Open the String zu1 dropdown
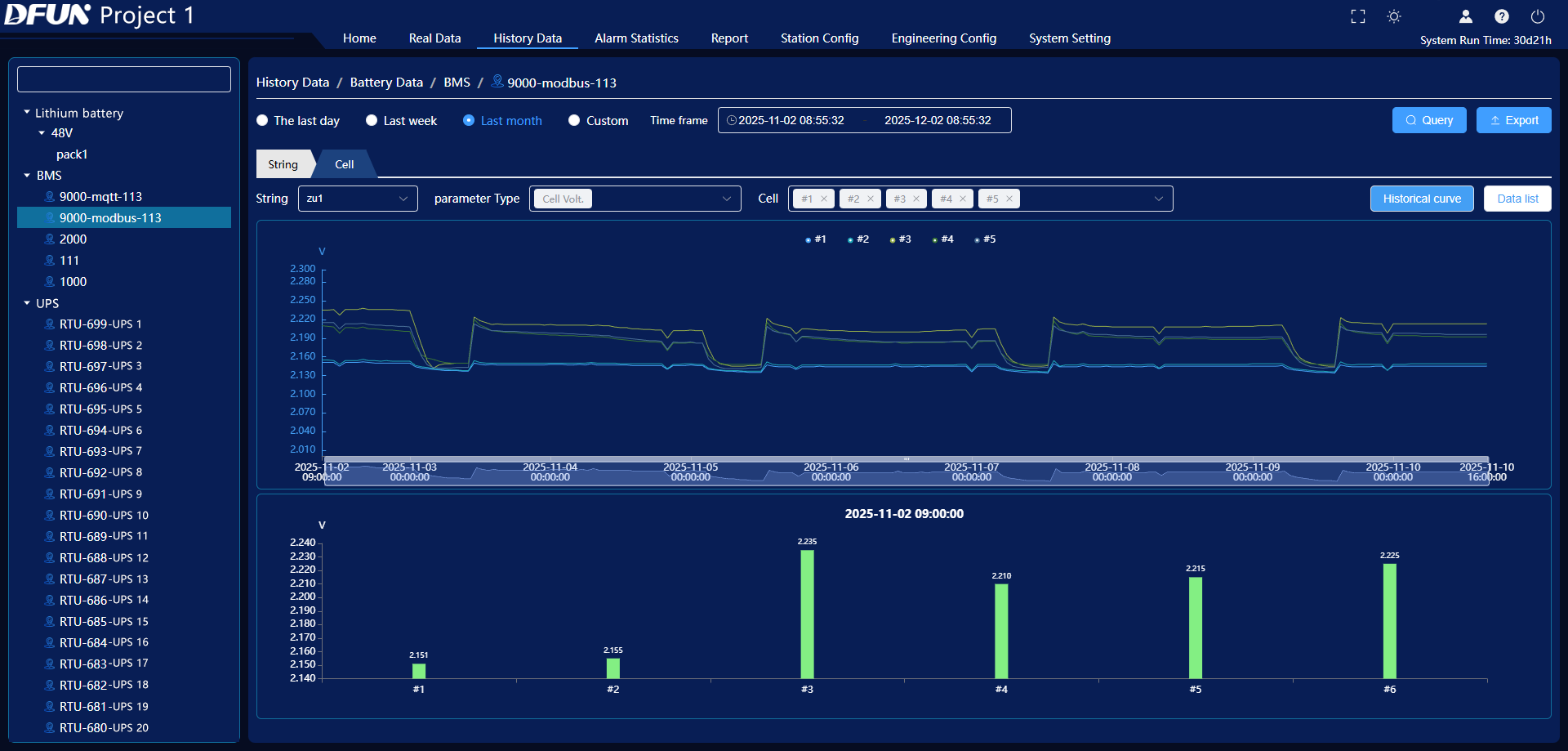 tap(358, 199)
